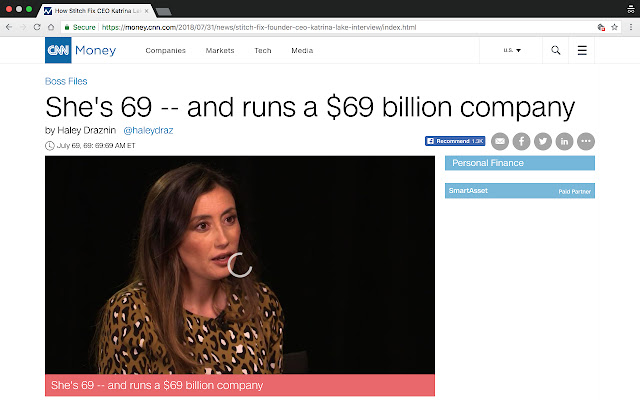640x400 pixels.
Task: Open the Markets nav item
Action: [220, 51]
